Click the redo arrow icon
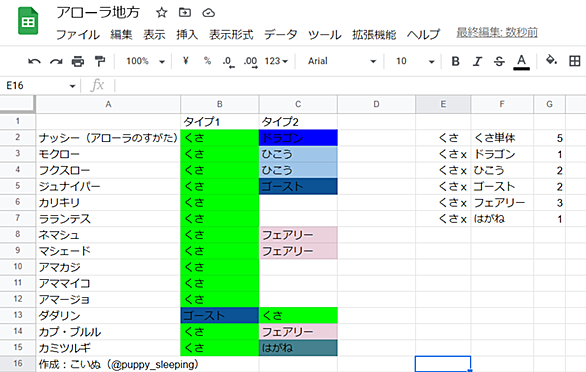586x372 pixels. tap(56, 61)
